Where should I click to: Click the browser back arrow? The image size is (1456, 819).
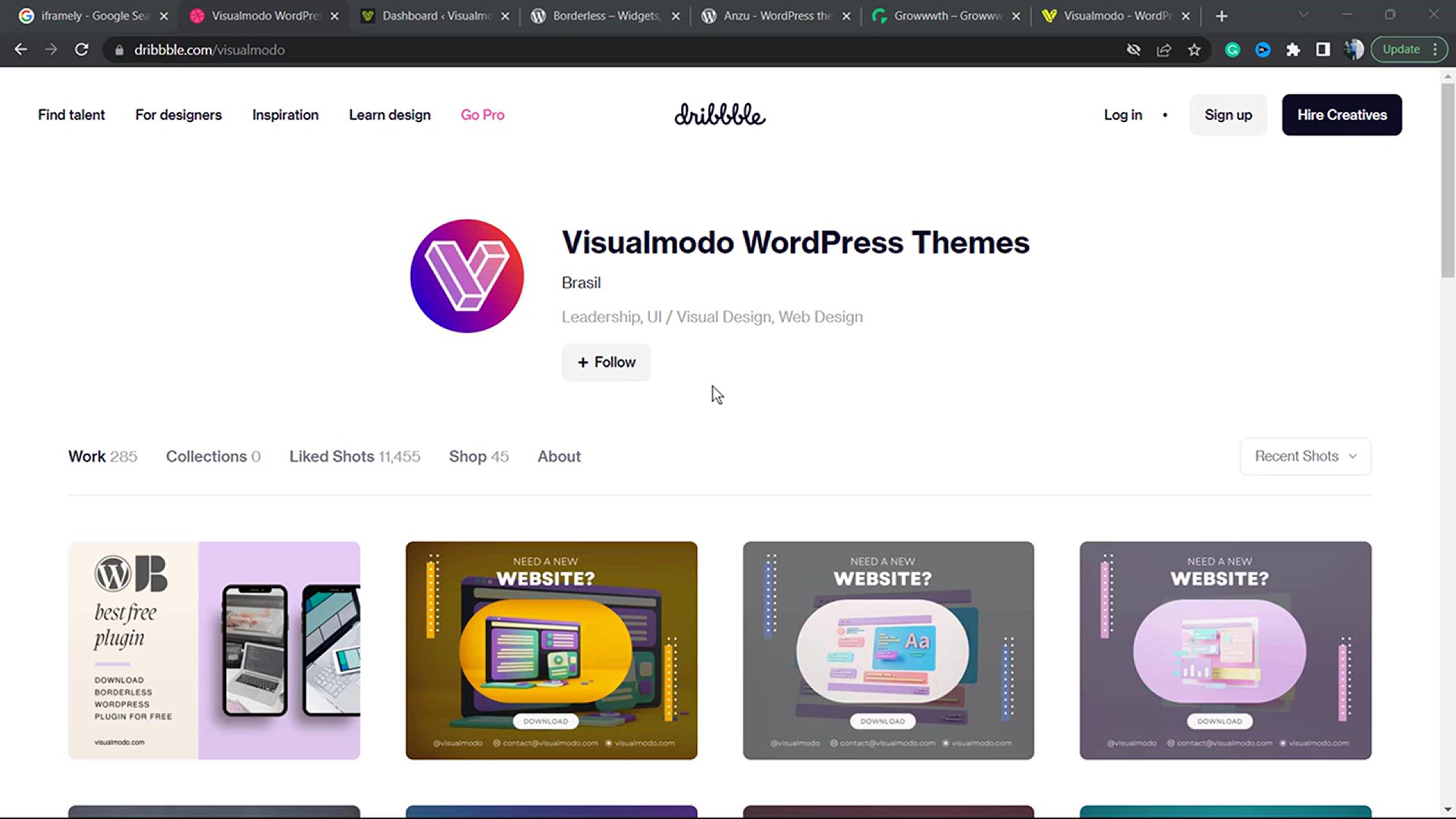(x=20, y=49)
